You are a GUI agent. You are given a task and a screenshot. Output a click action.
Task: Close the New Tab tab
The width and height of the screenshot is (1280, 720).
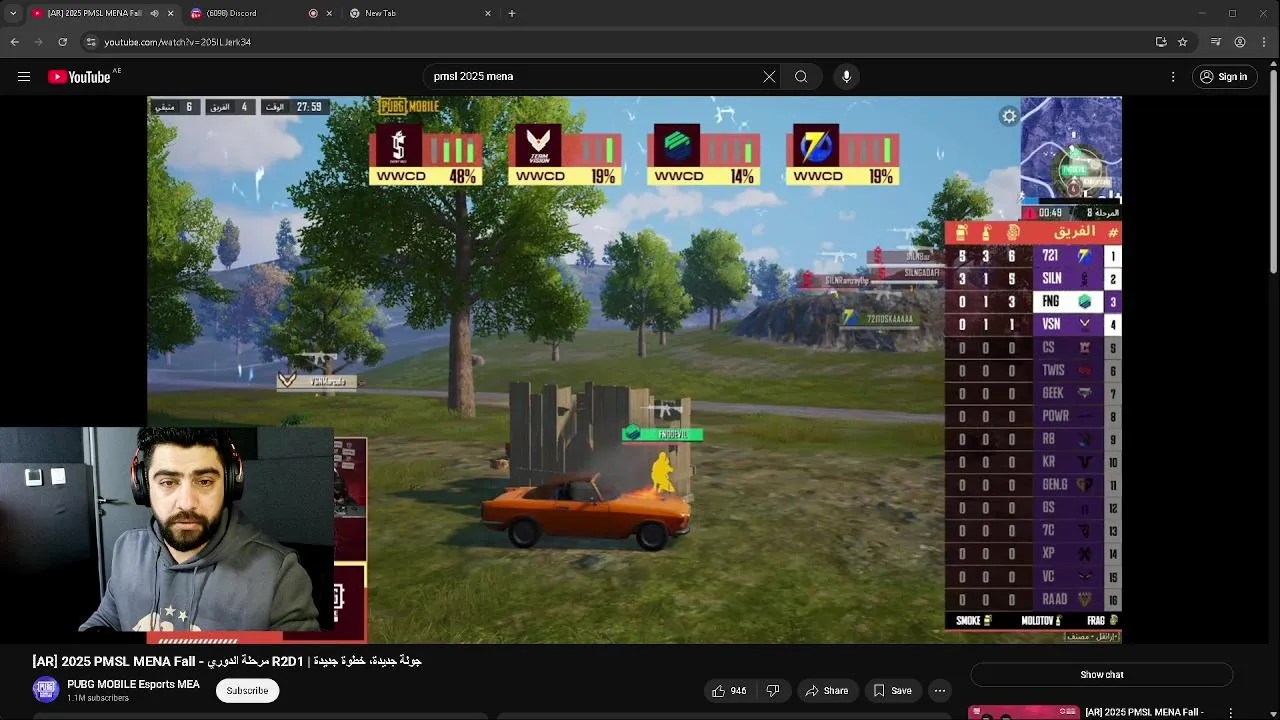click(488, 13)
